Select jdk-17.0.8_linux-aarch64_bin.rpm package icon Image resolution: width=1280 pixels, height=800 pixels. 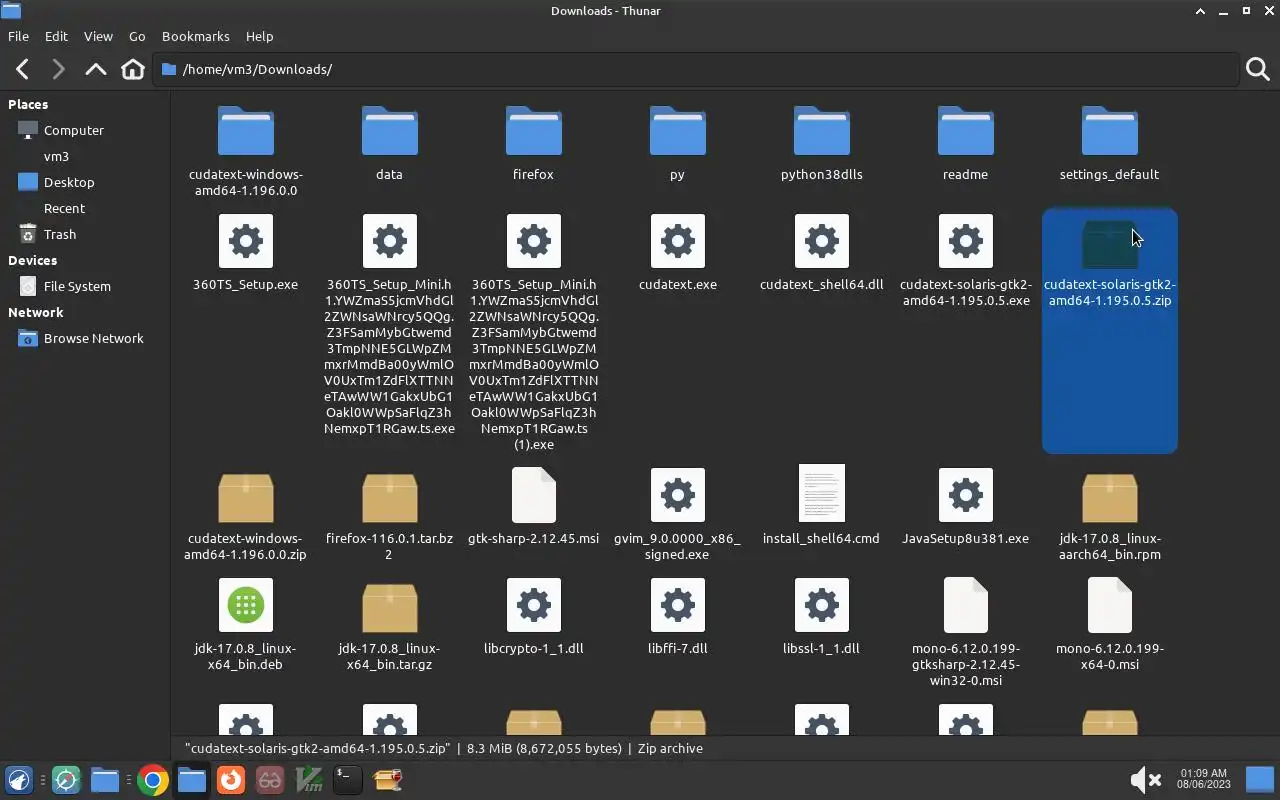[1109, 497]
